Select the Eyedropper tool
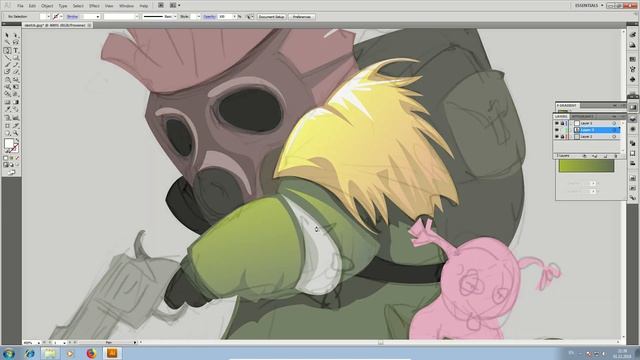Image resolution: width=640 pixels, height=360 pixels. coord(7,109)
